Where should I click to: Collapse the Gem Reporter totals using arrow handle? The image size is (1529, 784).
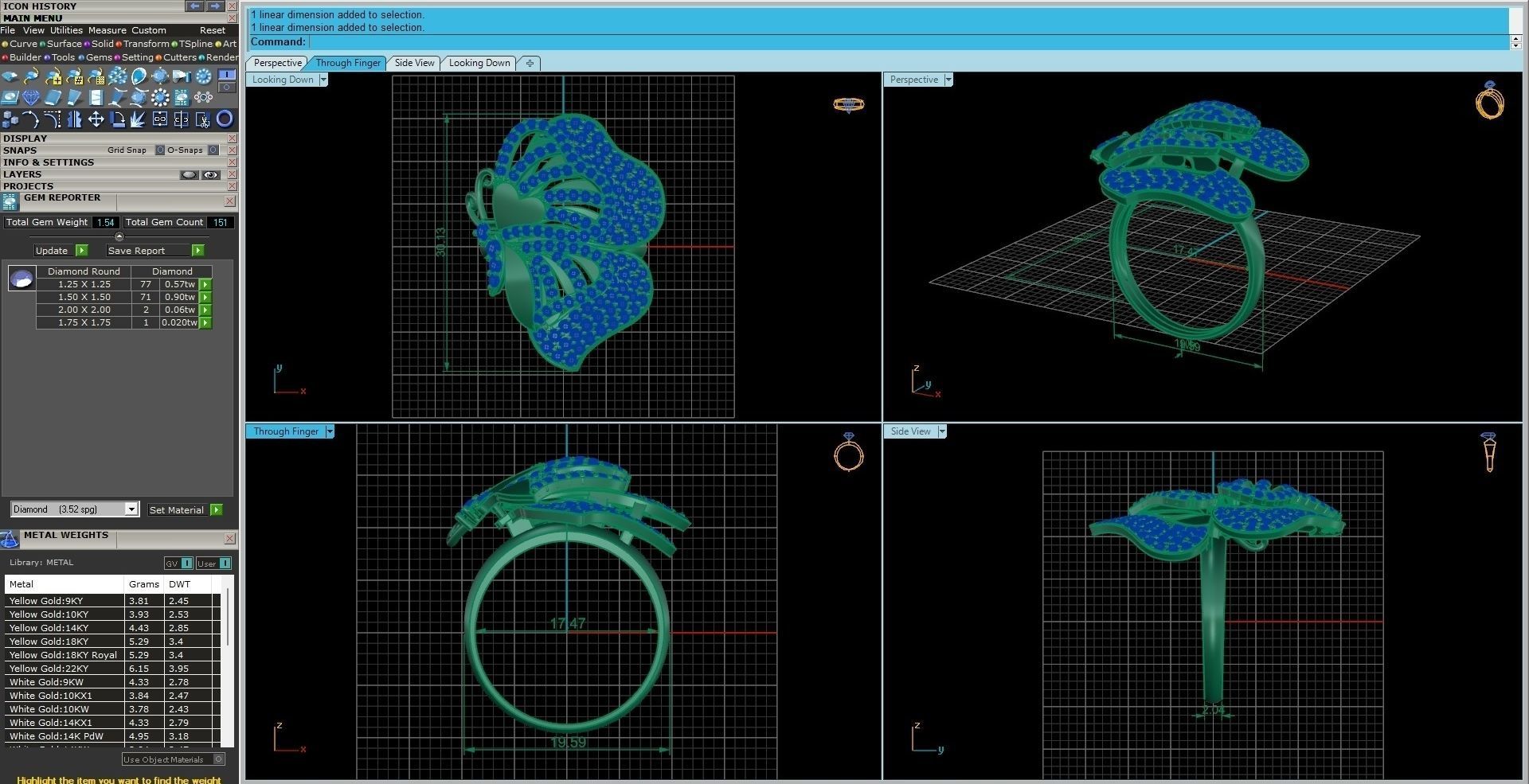[x=119, y=236]
